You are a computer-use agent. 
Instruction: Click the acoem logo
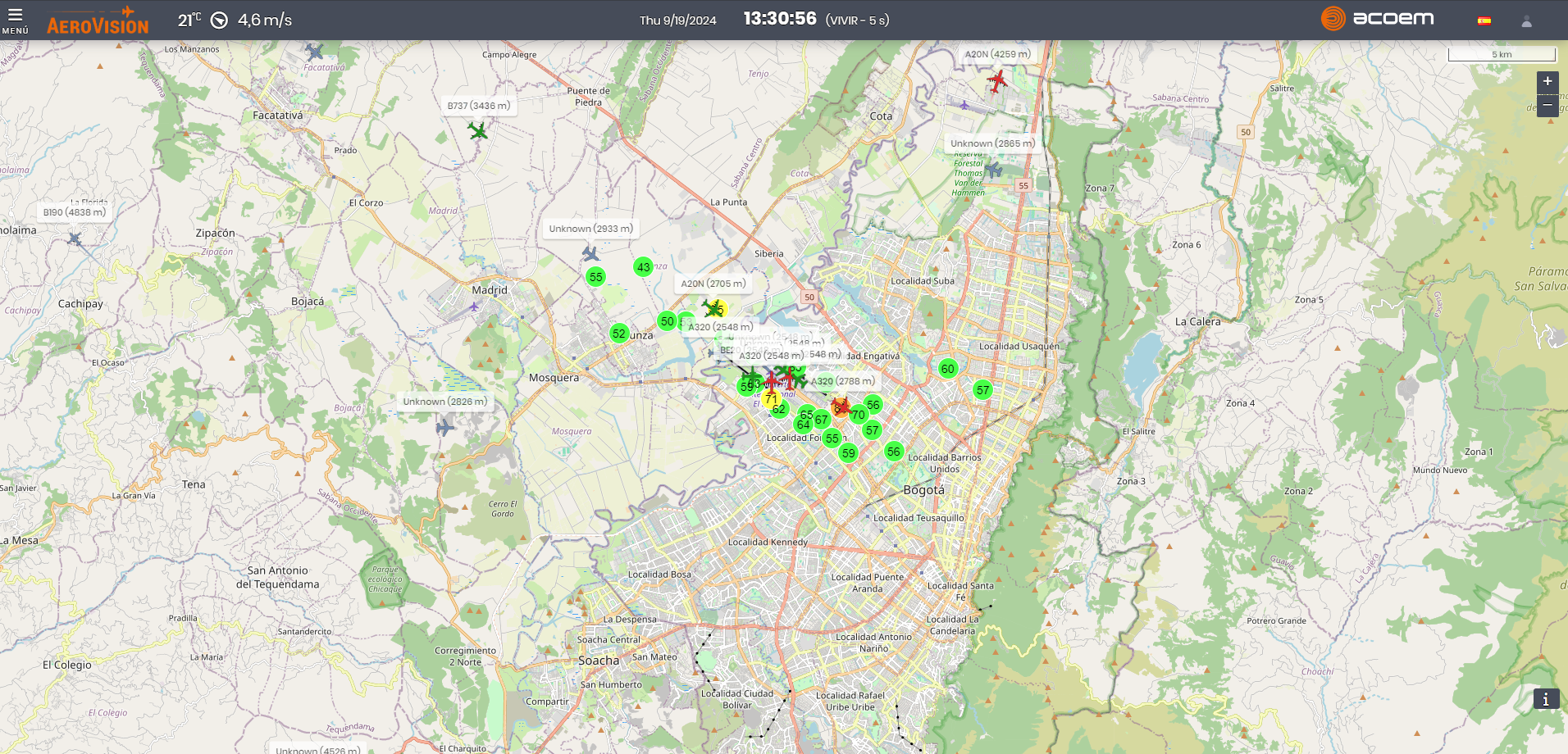[1377, 18]
